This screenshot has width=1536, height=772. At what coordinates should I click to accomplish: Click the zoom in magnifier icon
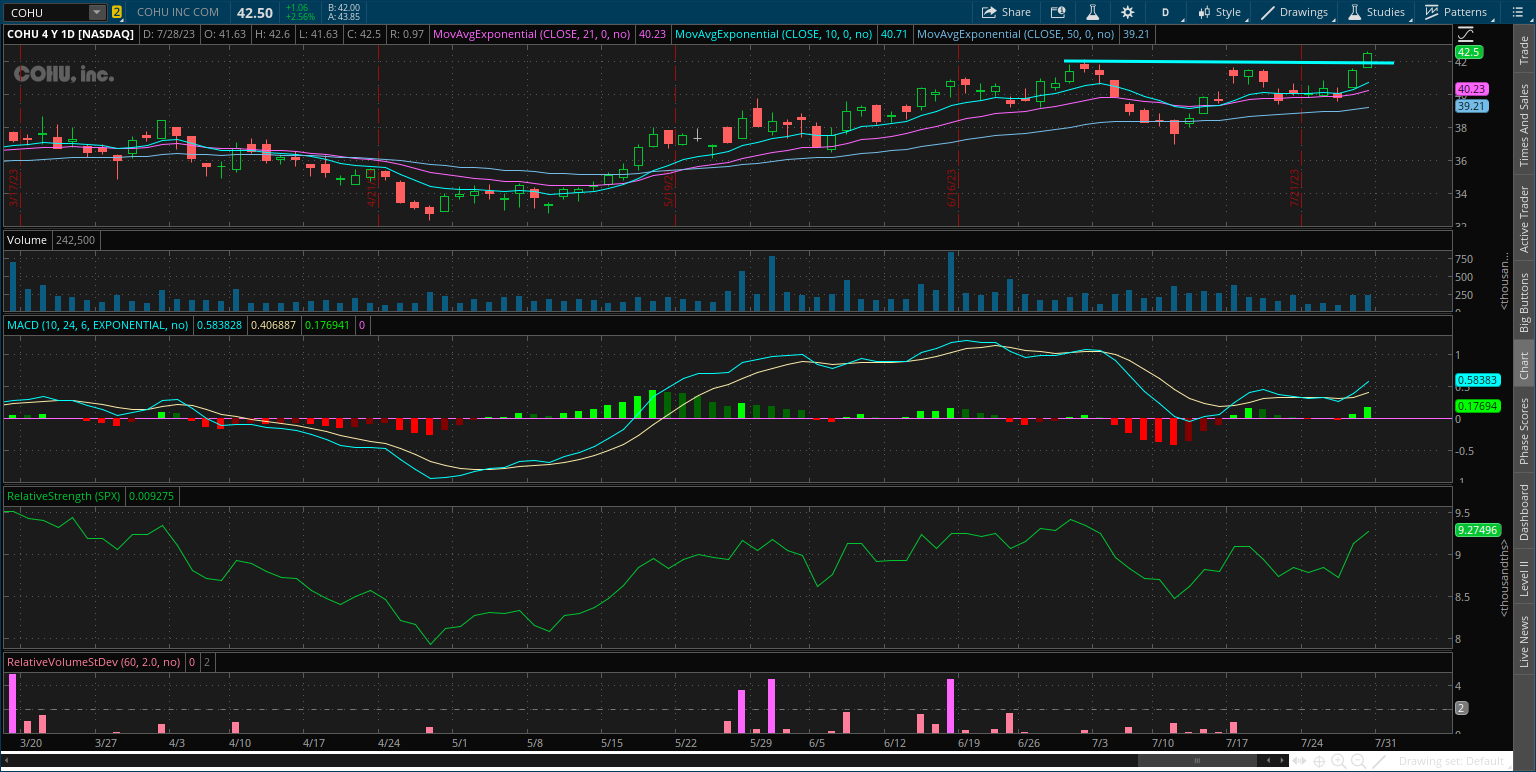click(x=1337, y=761)
